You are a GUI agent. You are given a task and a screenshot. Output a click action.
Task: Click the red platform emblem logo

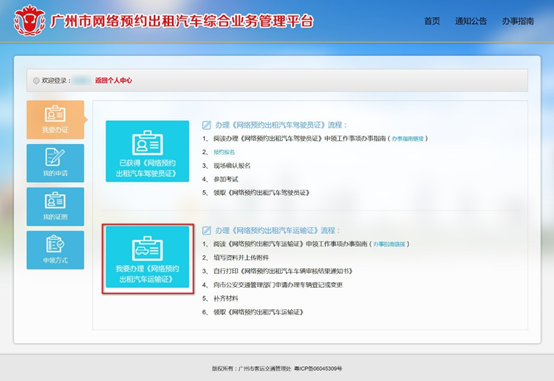click(30, 20)
